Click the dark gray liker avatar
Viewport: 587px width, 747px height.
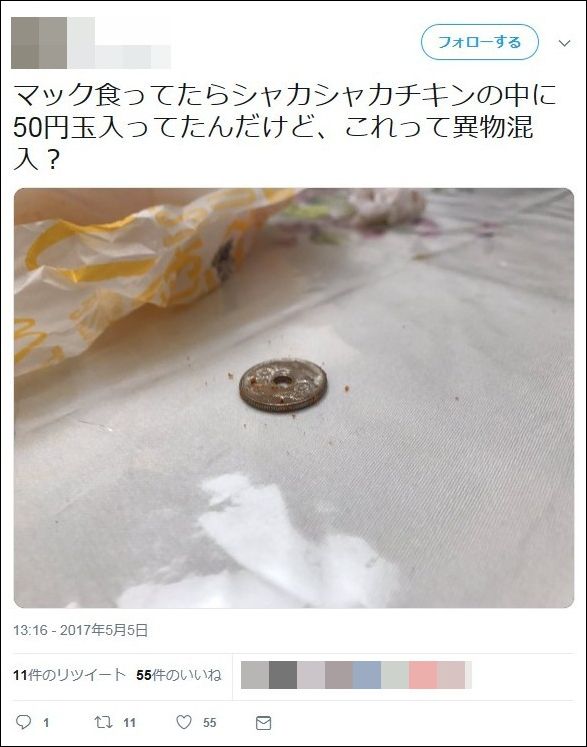coord(283,675)
